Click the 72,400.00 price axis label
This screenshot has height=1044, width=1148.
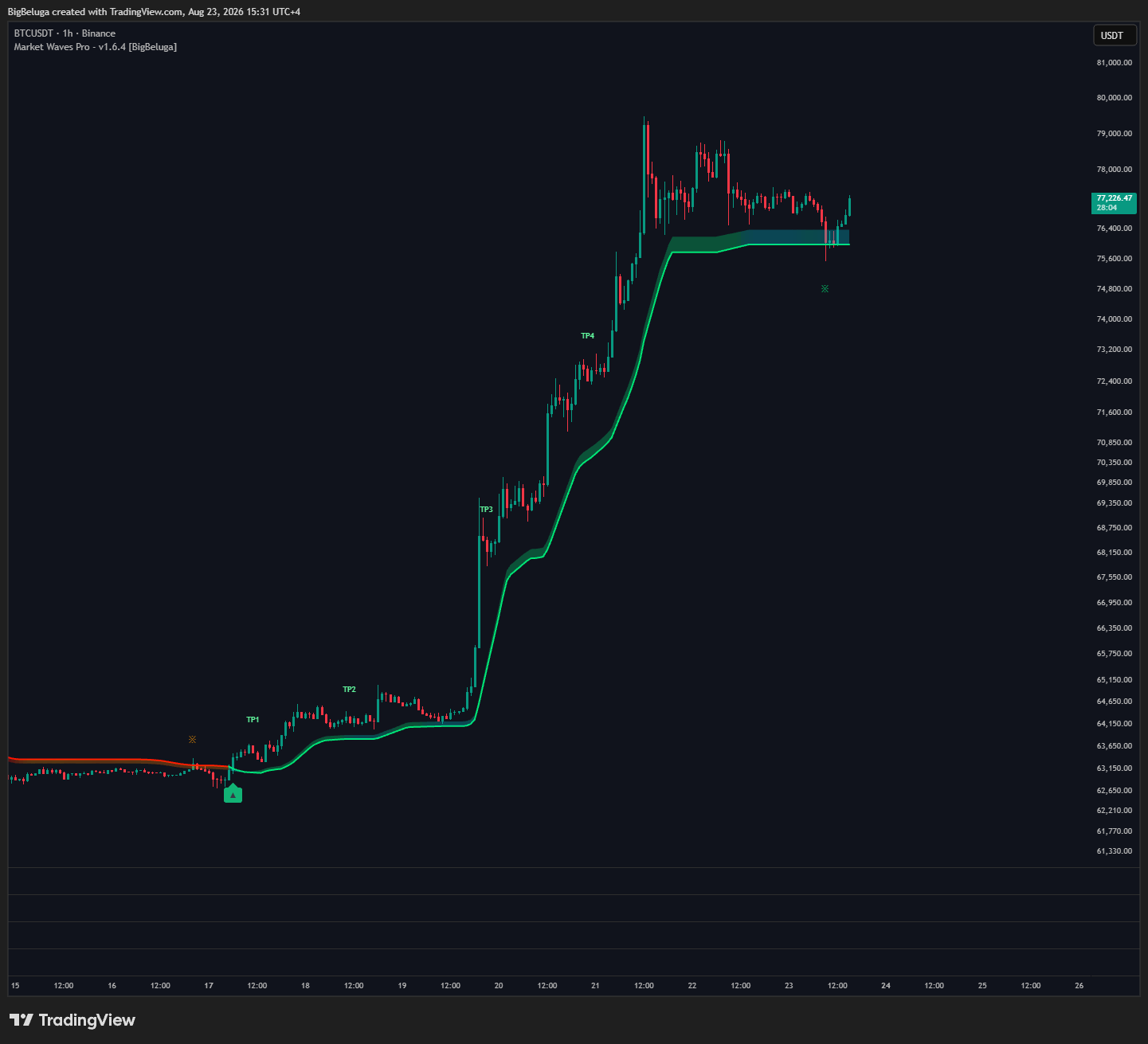click(1115, 381)
